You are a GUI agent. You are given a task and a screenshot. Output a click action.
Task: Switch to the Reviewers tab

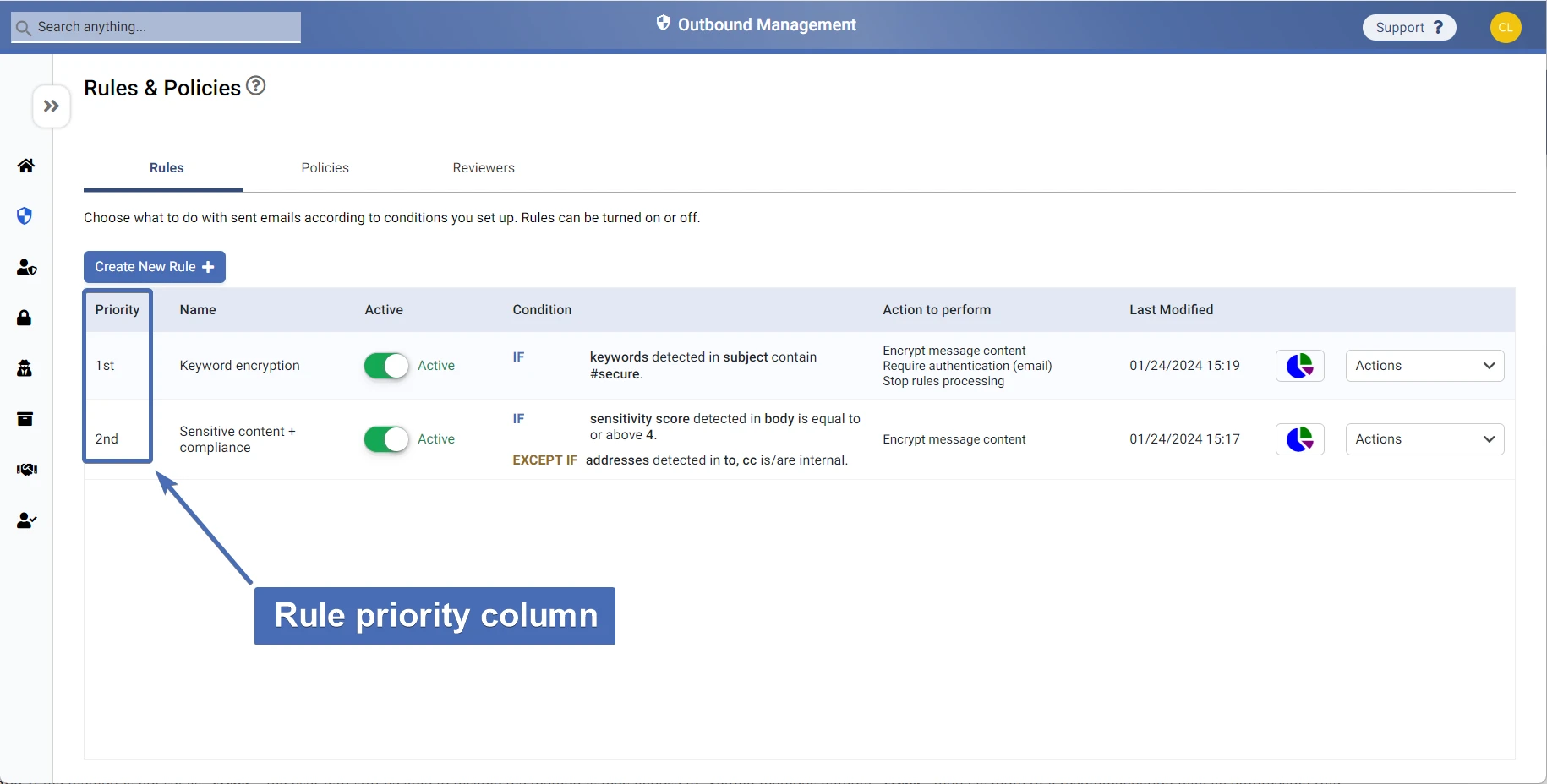[x=484, y=168]
